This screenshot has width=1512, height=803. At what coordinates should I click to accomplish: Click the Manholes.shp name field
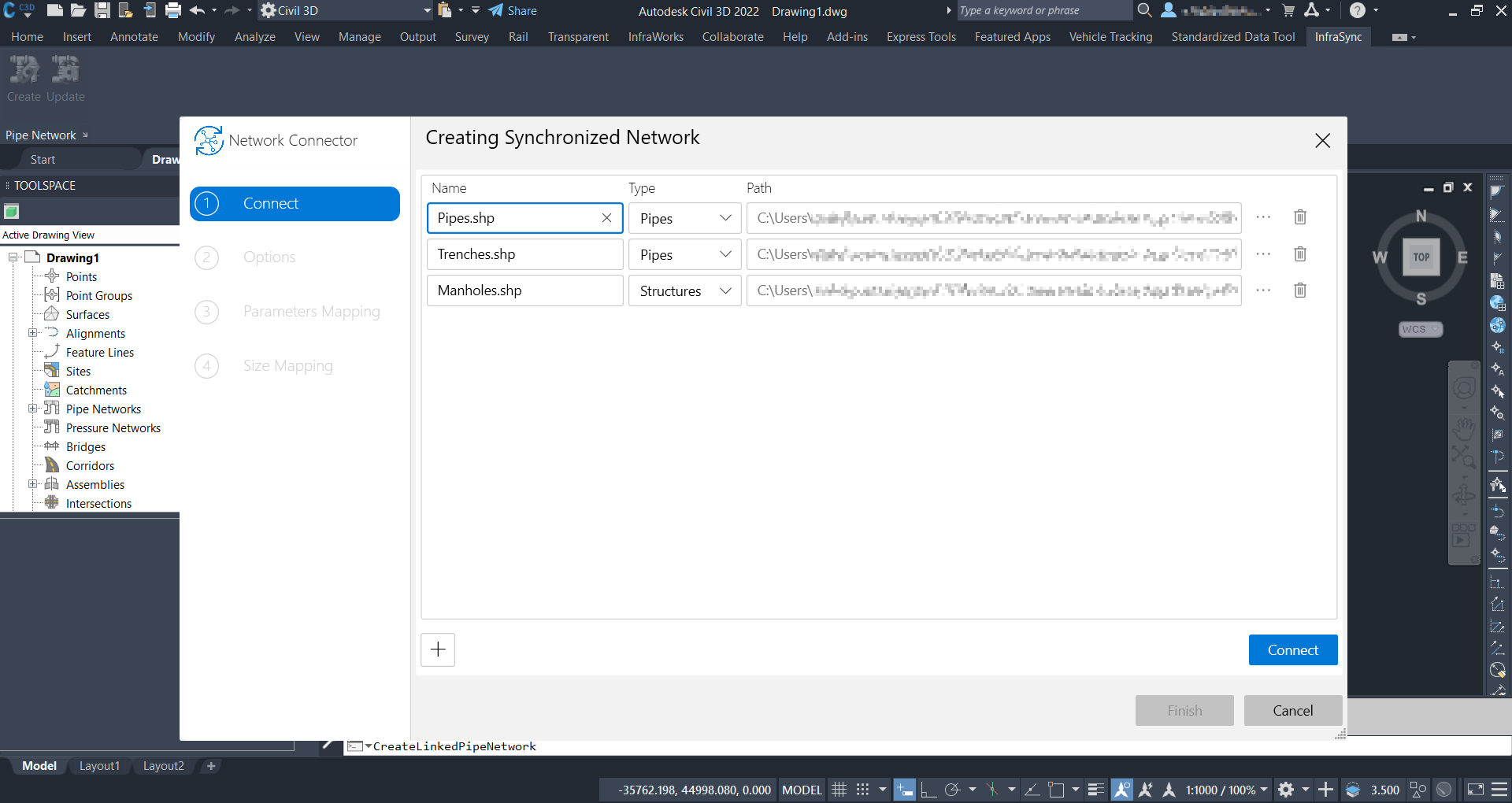(525, 290)
